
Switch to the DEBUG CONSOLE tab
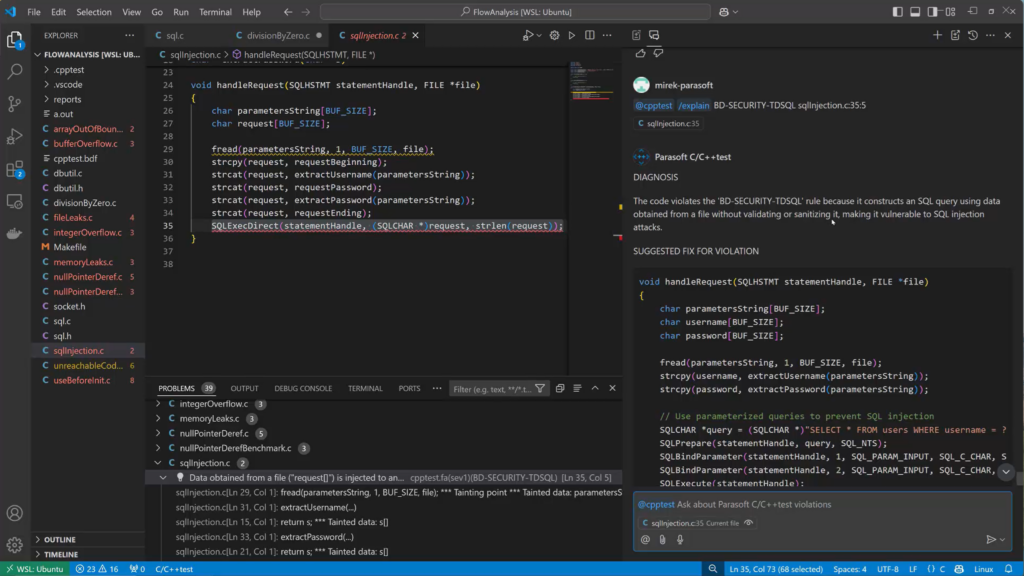[x=303, y=389]
